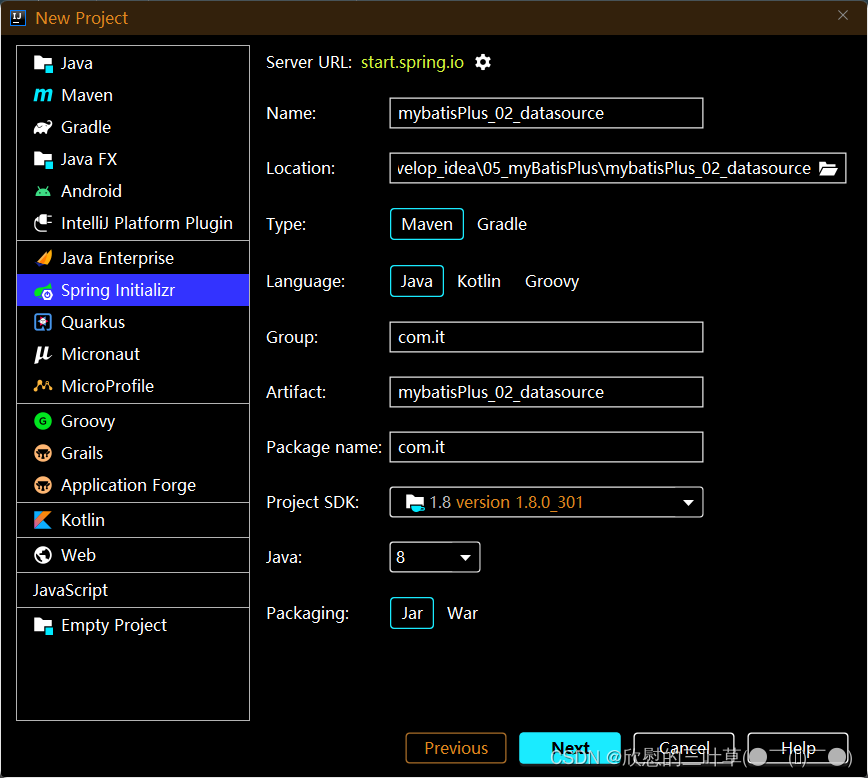The width and height of the screenshot is (868, 778).
Task: Click the Cancel button
Action: [684, 748]
